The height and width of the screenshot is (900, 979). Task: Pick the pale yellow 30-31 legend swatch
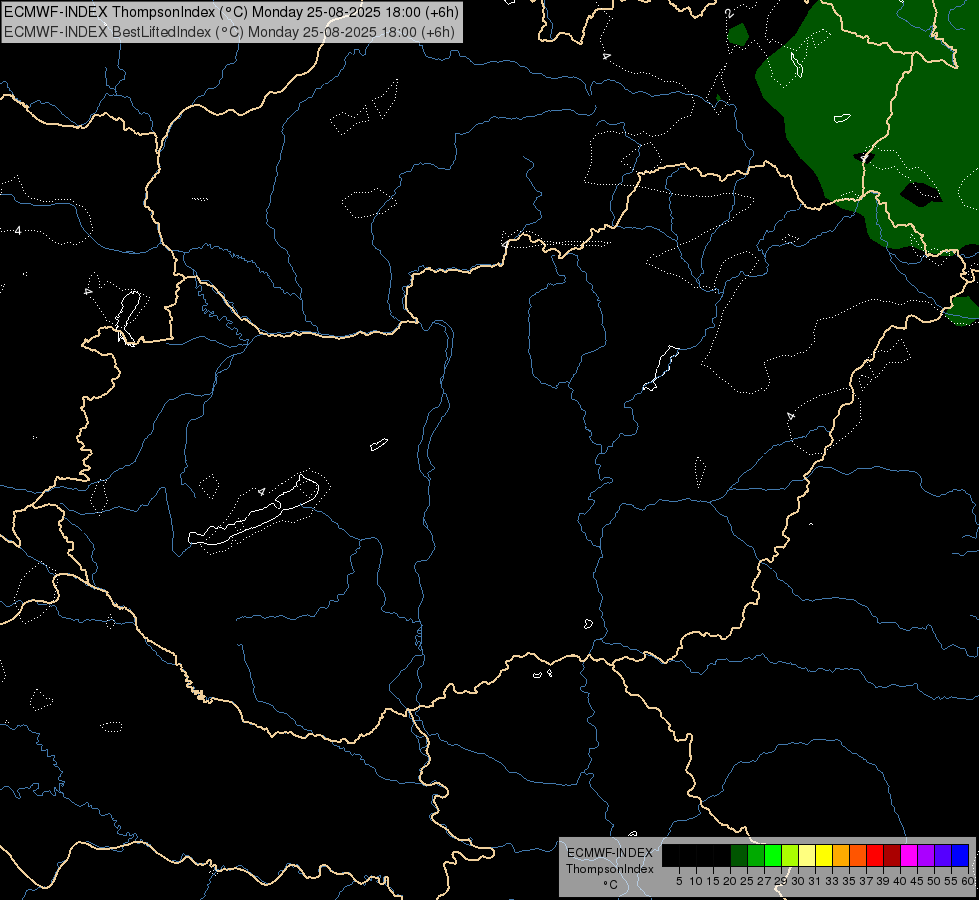click(807, 855)
